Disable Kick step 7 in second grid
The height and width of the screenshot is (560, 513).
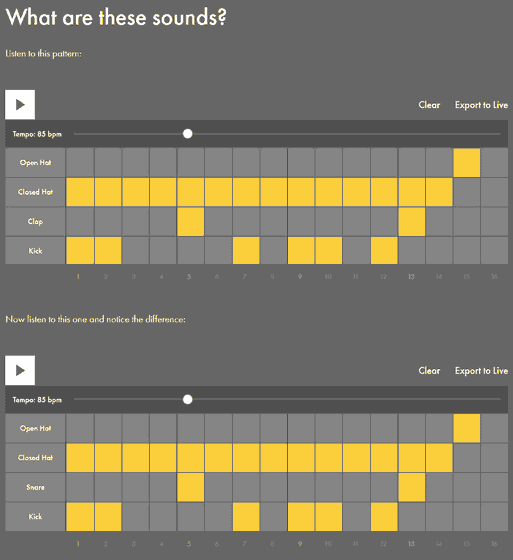[246, 516]
